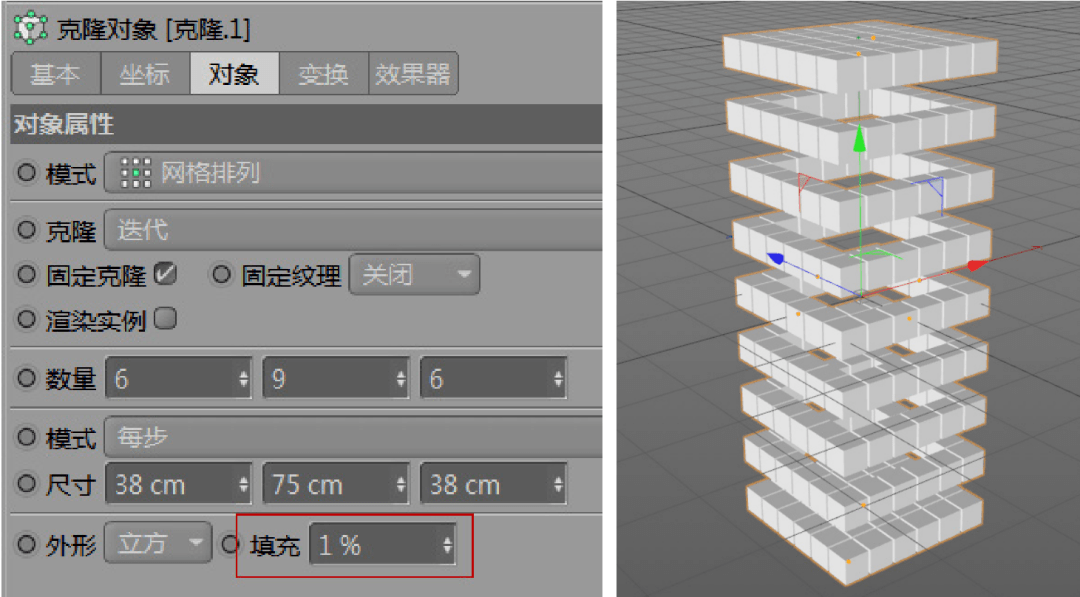1080x597 pixels.
Task: Click the 填充 field showing 1 %
Action: (382, 545)
